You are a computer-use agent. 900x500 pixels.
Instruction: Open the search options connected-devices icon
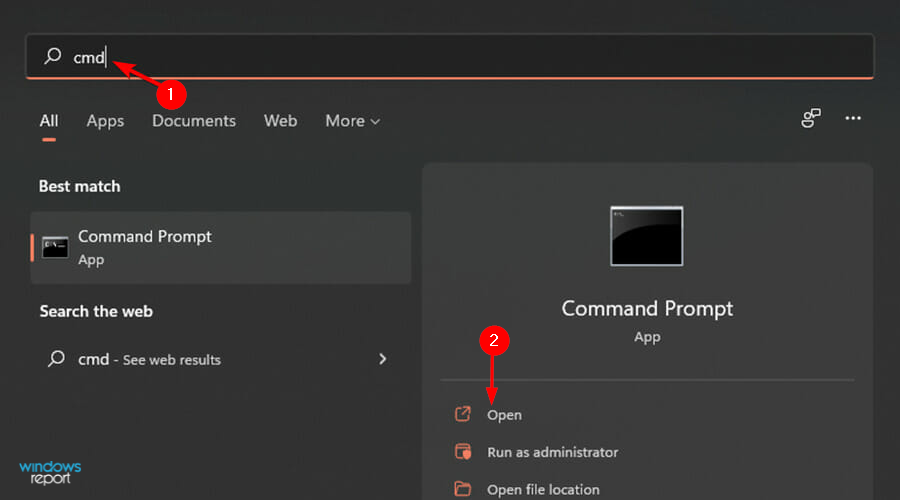pos(811,119)
